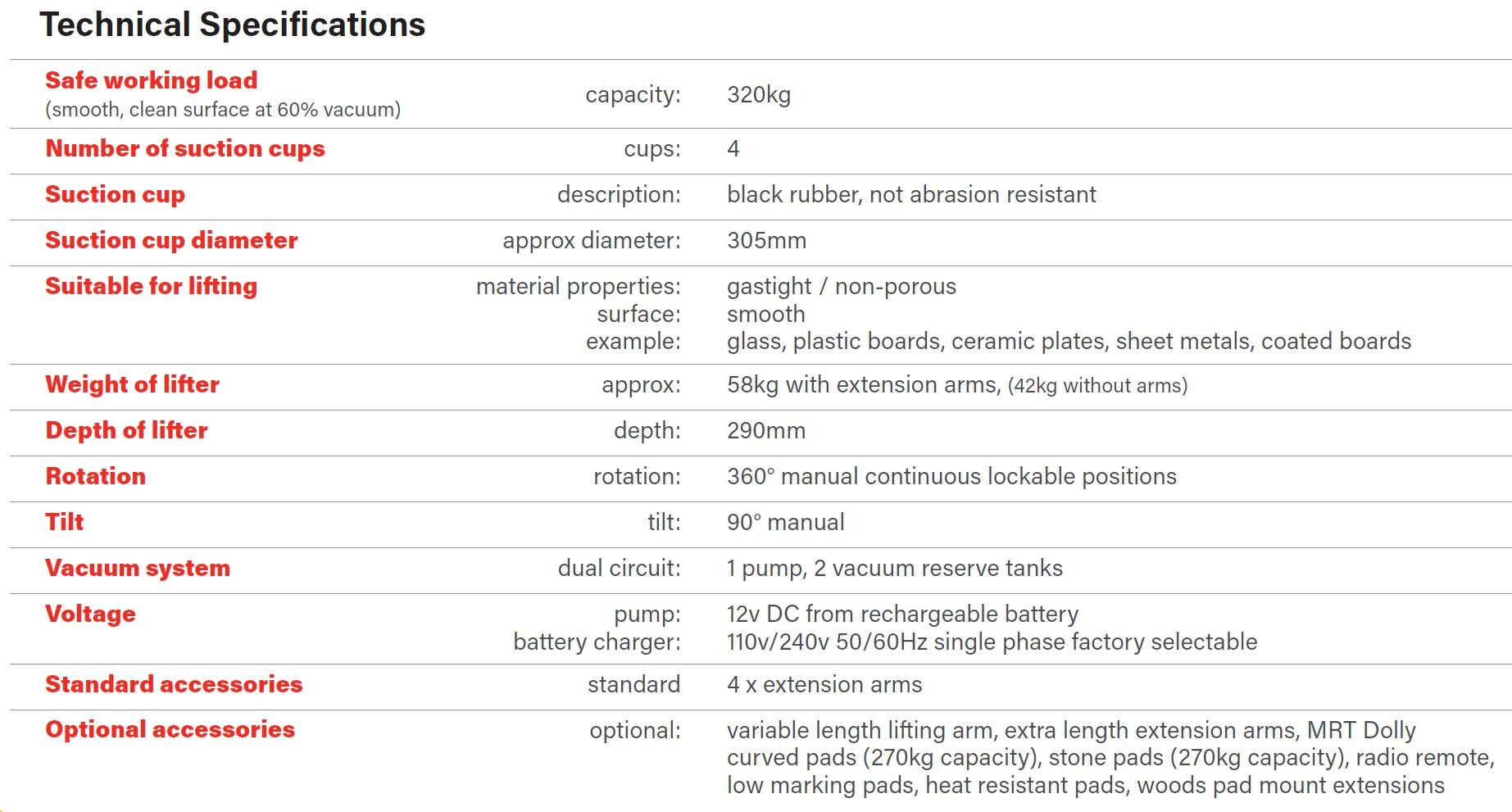Click the Optional accessories label
1512x812 pixels.
pos(170,729)
